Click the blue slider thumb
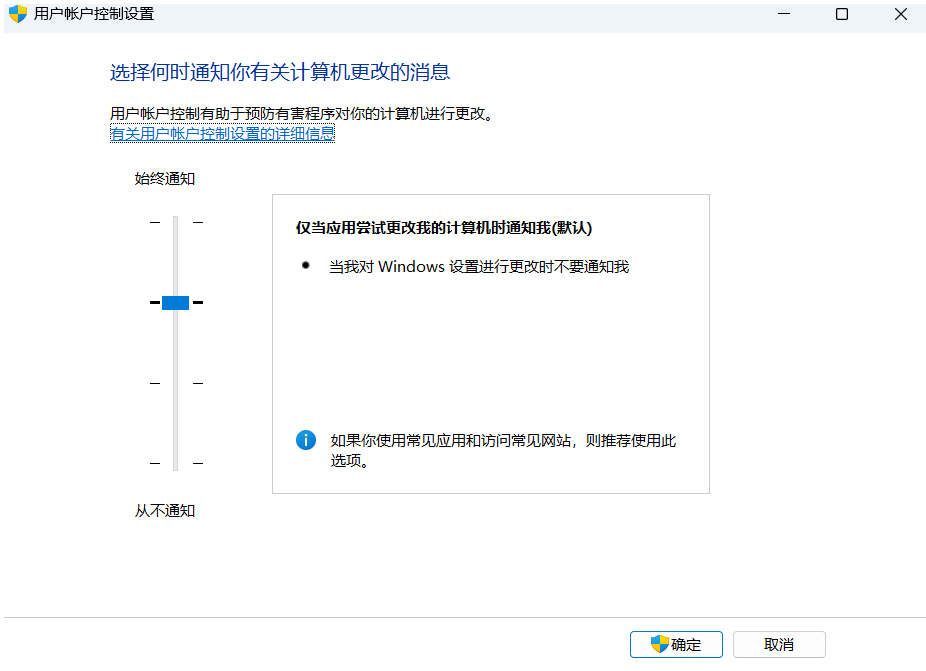This screenshot has height=671, width=926. pos(175,302)
